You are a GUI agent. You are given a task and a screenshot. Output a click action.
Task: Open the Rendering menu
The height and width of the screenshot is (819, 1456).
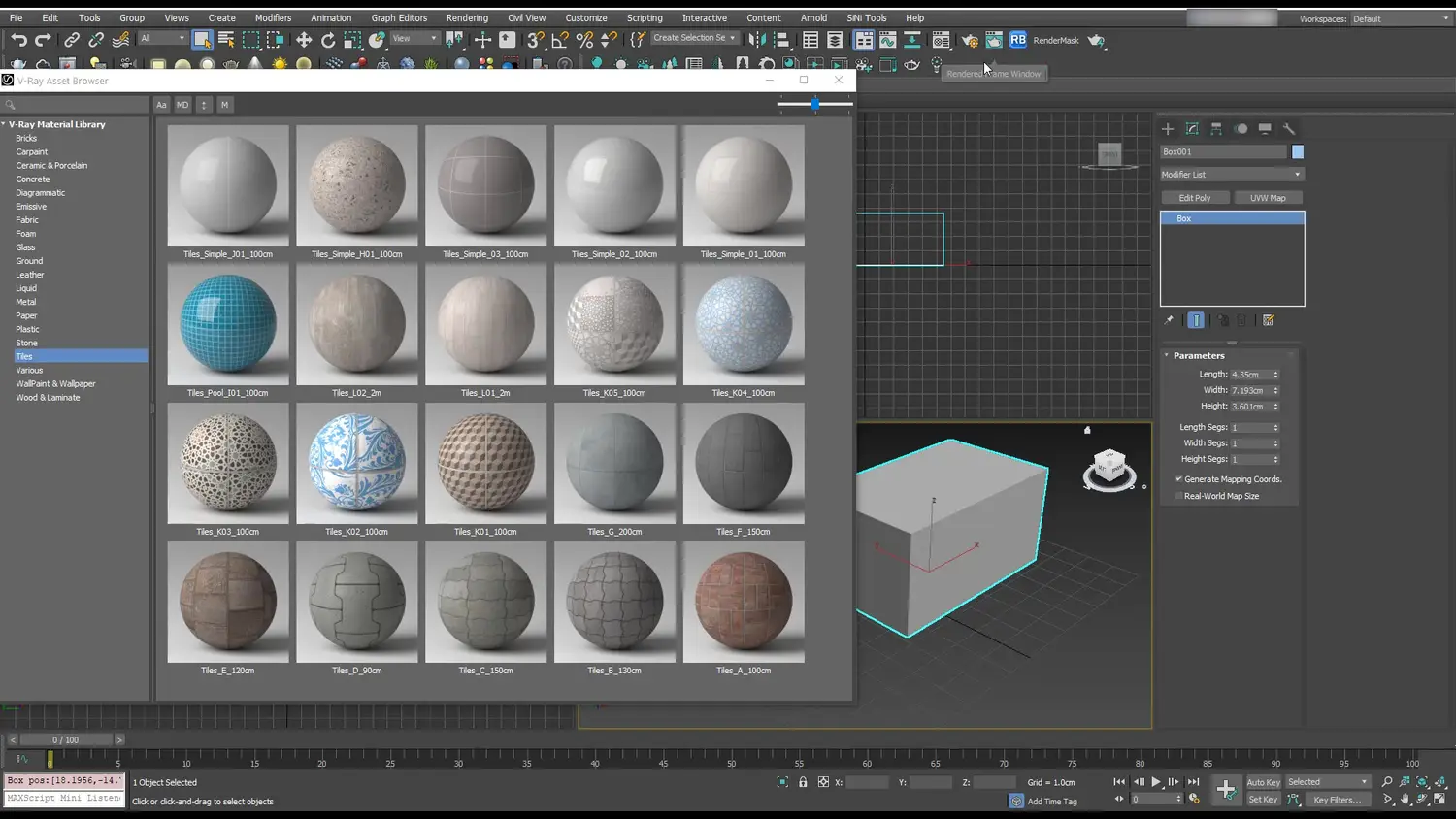click(467, 17)
